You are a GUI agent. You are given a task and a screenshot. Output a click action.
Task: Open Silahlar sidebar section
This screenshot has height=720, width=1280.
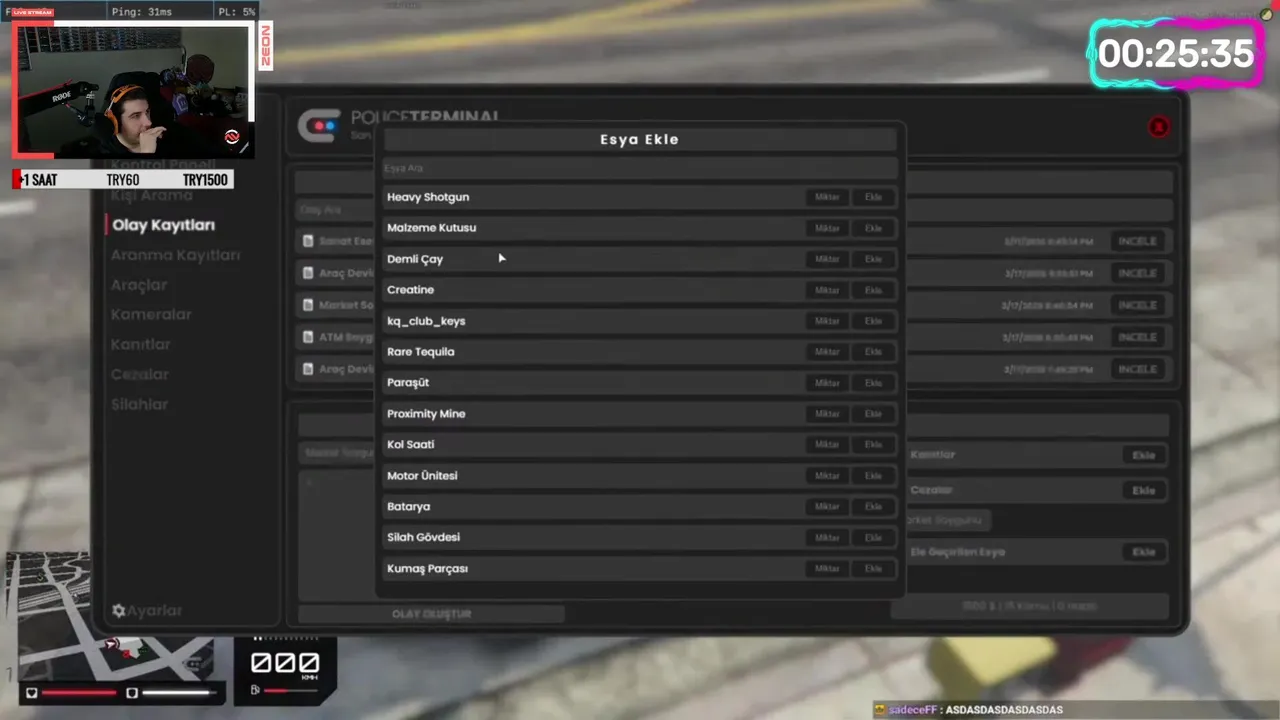pyautogui.click(x=139, y=405)
